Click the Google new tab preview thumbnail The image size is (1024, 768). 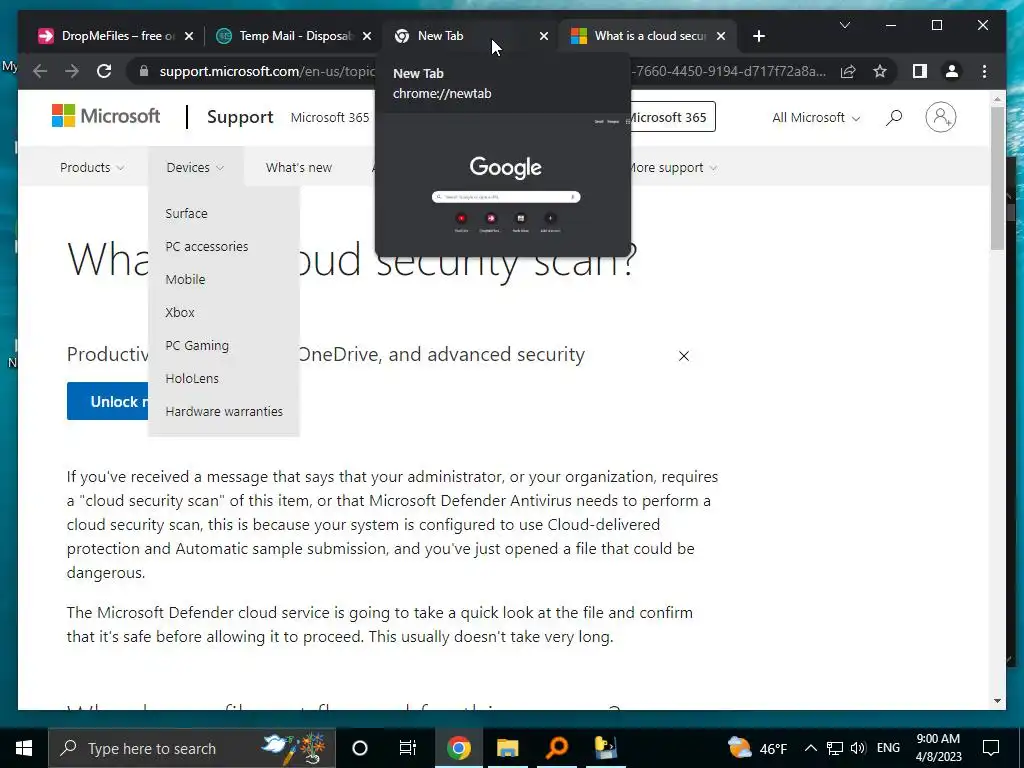click(x=503, y=185)
